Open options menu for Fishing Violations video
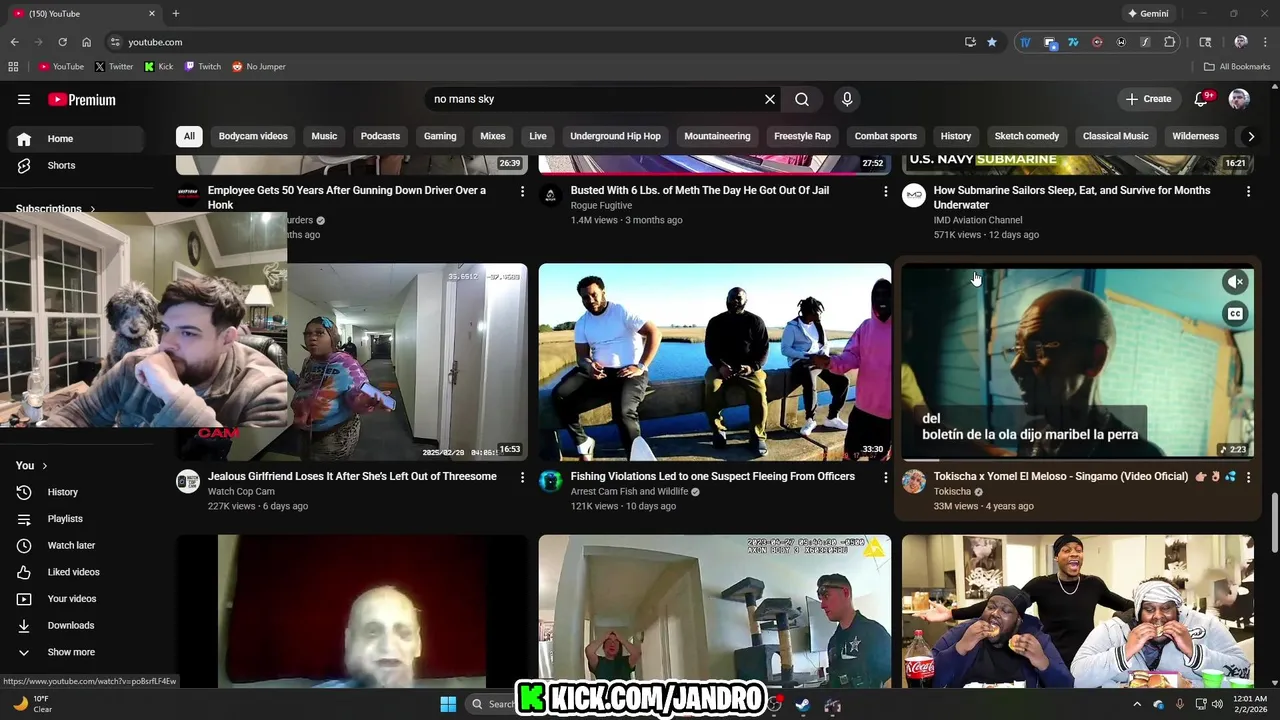Screen dimensions: 1280x720 pyautogui.click(x=885, y=478)
